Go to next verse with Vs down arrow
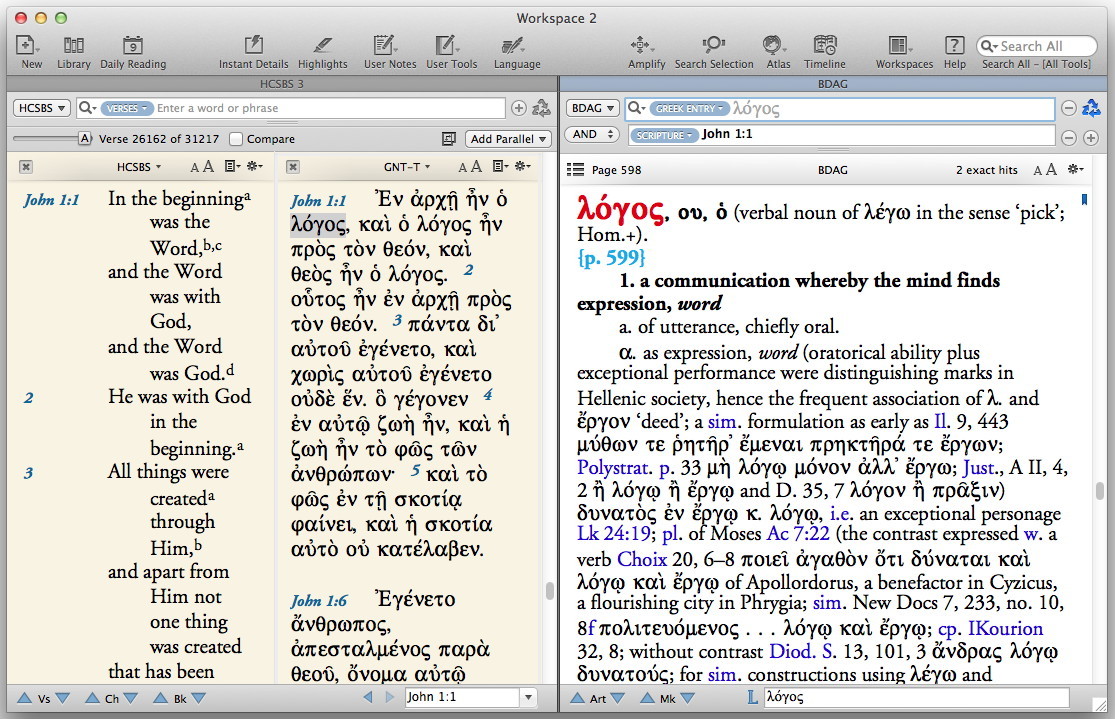 [x=63, y=698]
